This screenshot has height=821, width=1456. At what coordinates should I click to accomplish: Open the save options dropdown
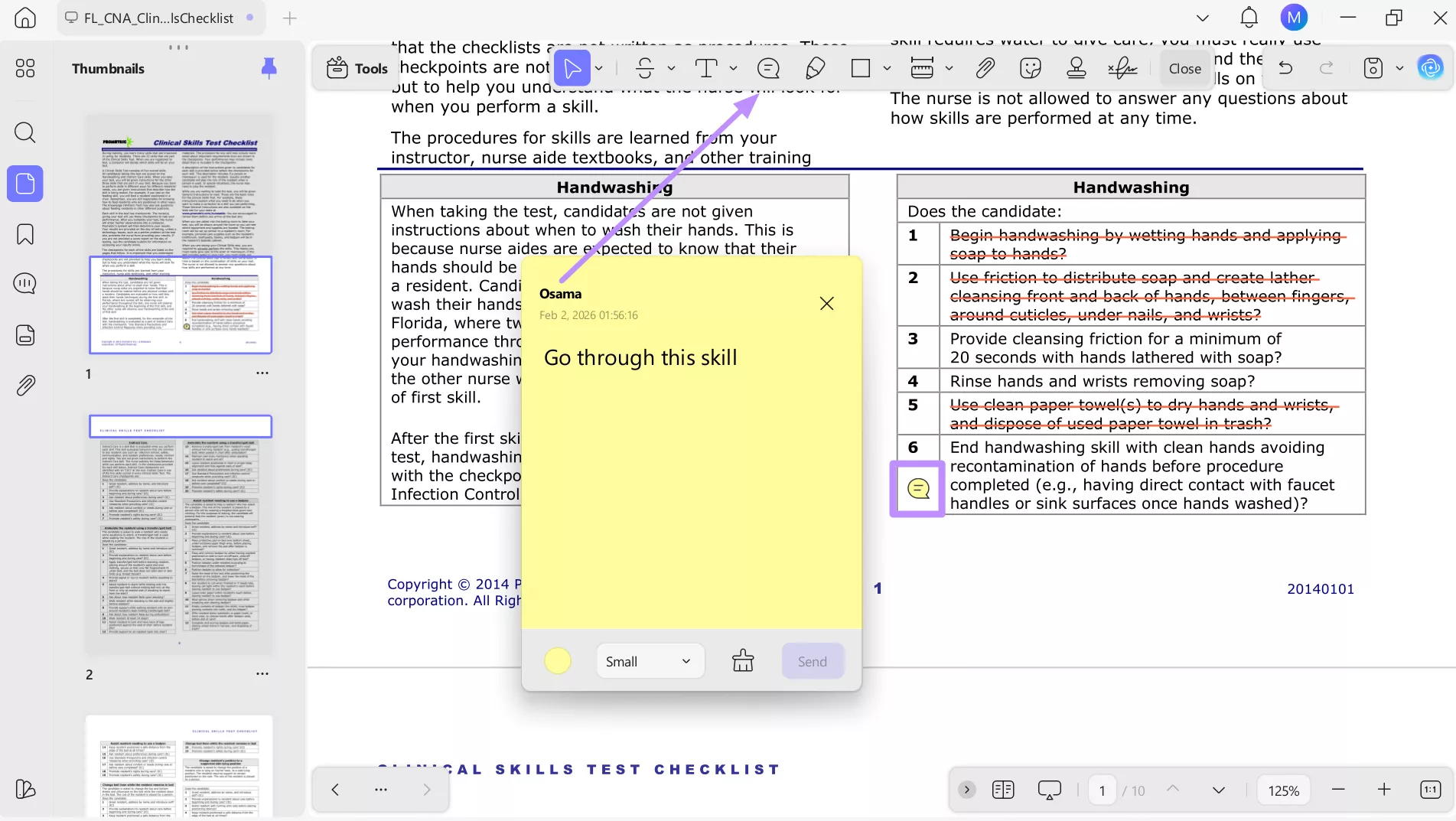(1401, 68)
